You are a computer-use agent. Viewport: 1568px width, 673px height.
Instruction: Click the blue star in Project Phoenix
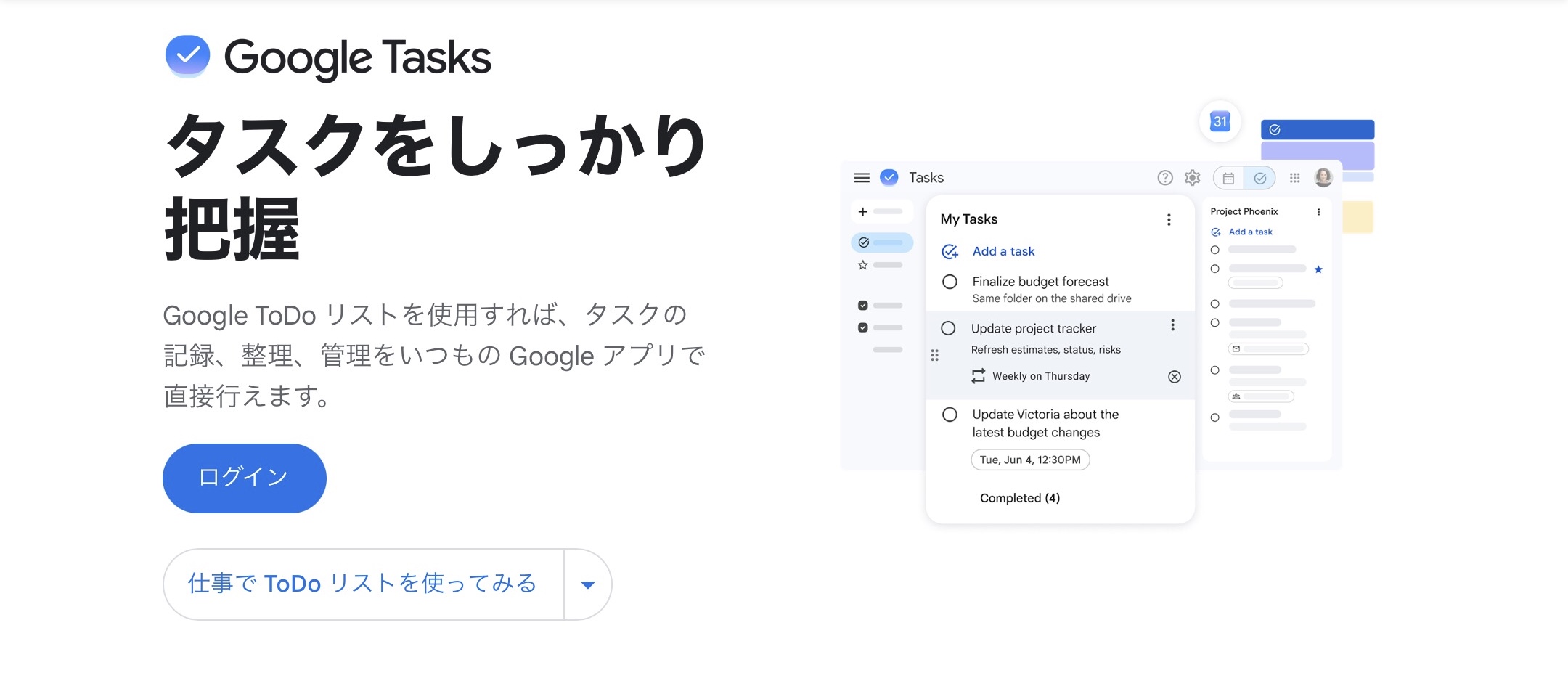[x=1318, y=269]
